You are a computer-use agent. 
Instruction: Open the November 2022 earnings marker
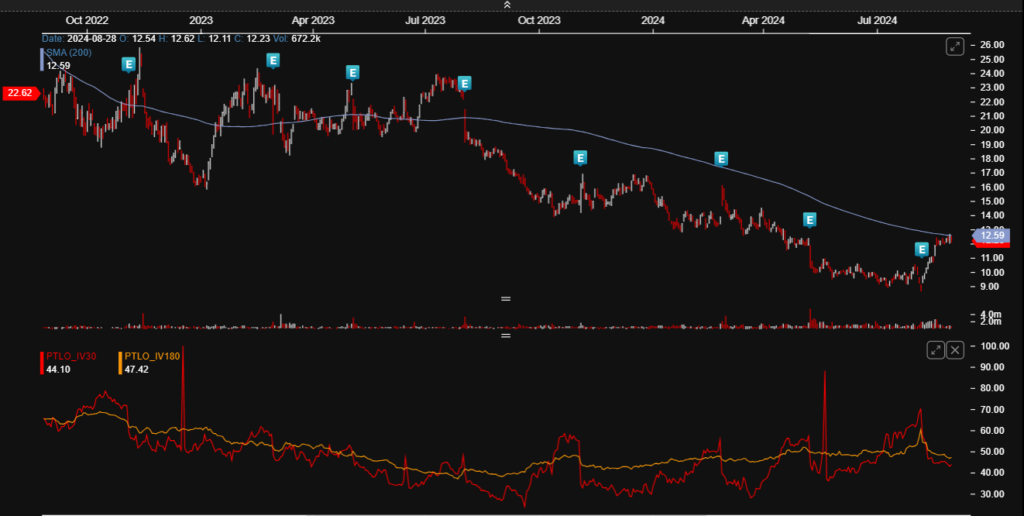click(x=129, y=64)
